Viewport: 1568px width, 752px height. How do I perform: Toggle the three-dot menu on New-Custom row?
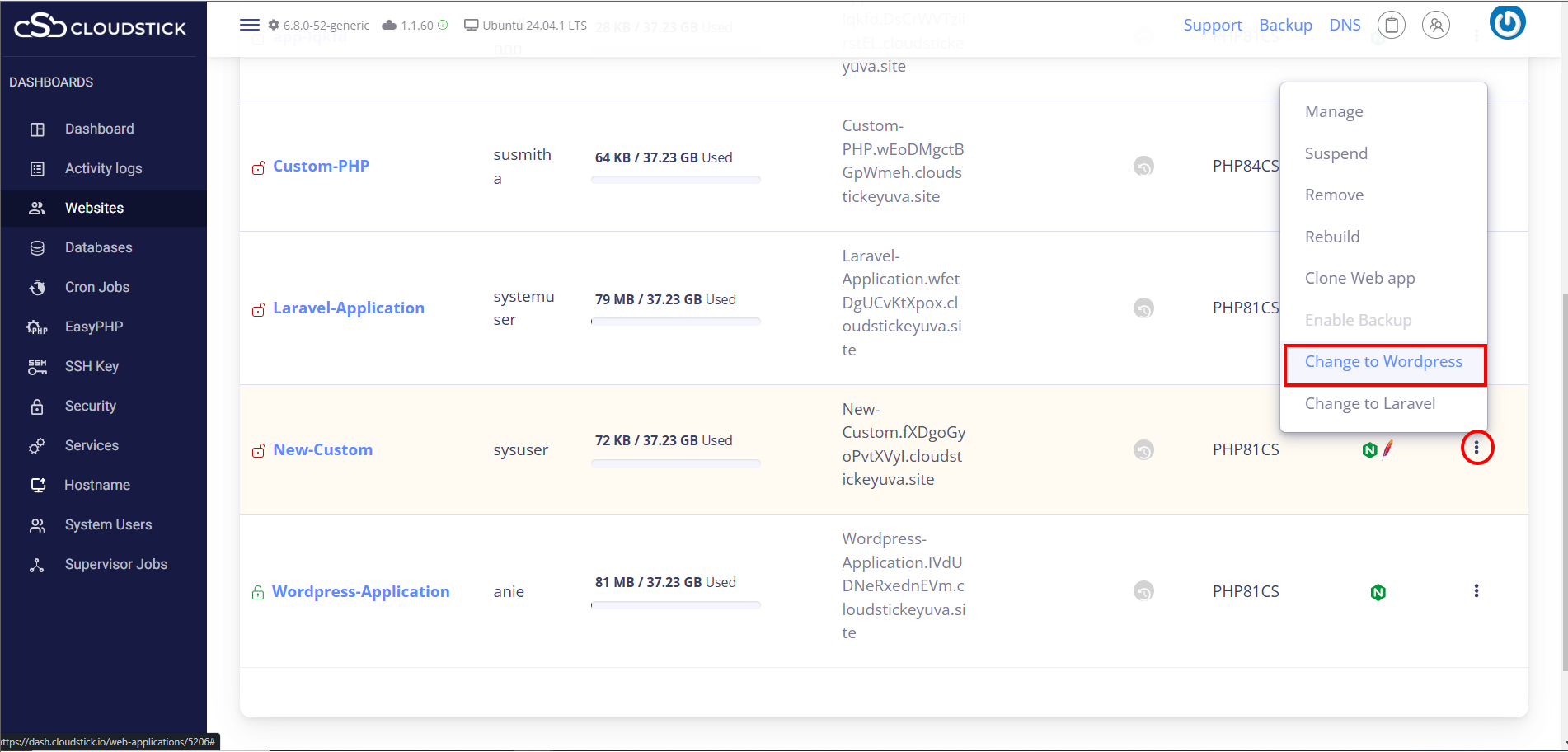1476,448
